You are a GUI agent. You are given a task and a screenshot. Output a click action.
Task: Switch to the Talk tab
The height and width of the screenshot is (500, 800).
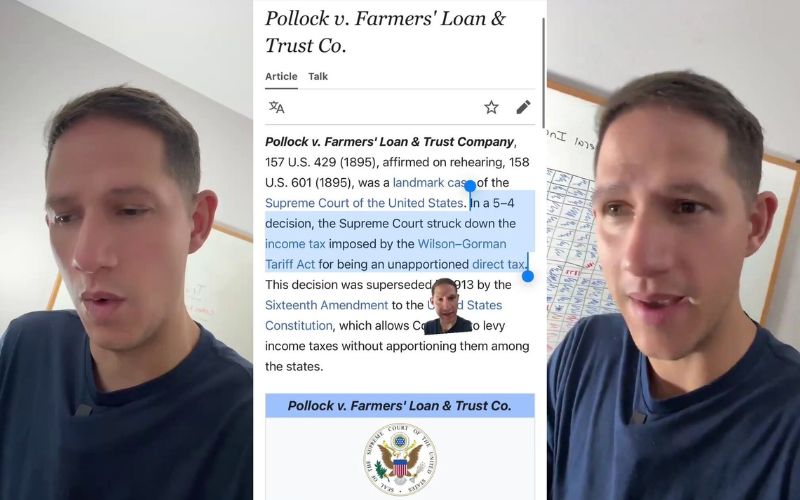pyautogui.click(x=318, y=77)
